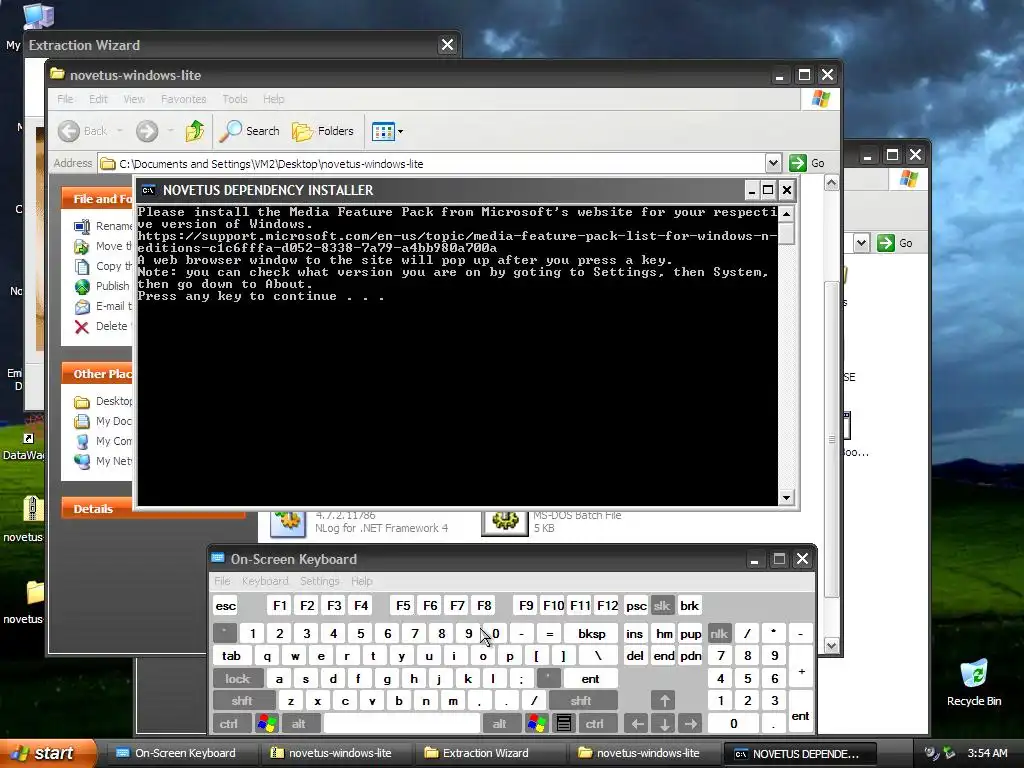Open the Start menu

tap(46, 753)
